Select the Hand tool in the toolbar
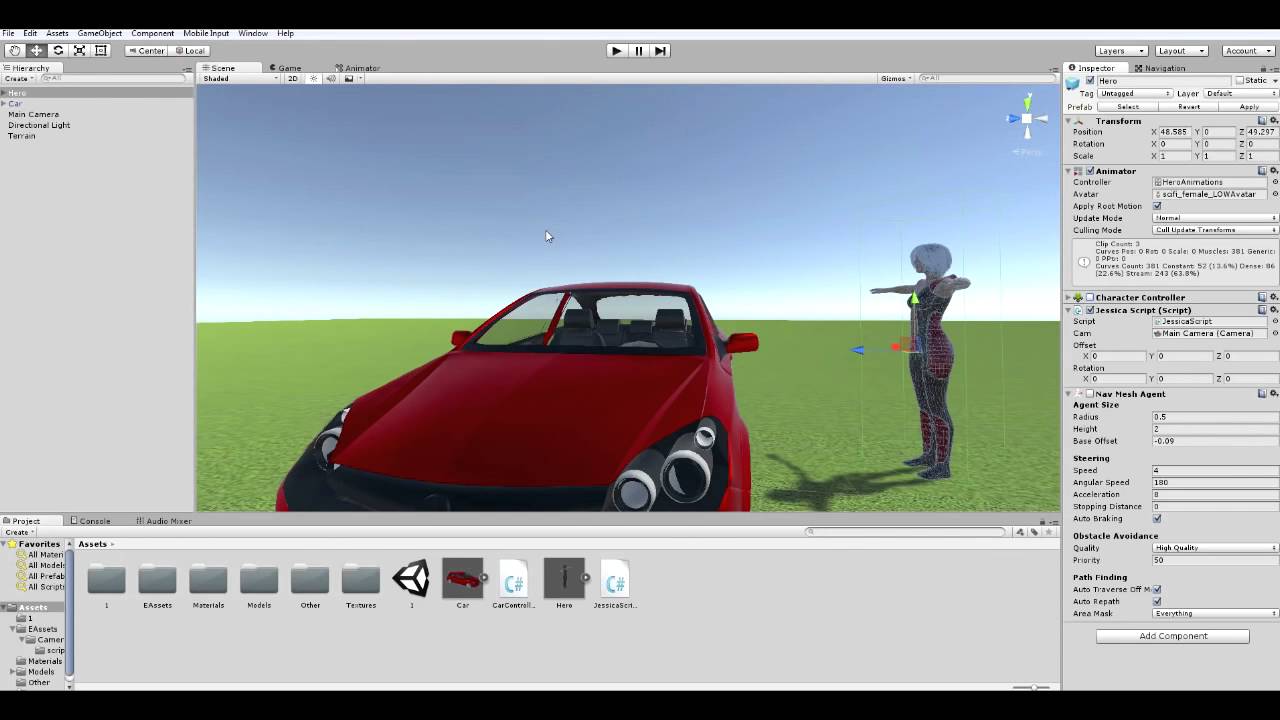 coord(15,50)
